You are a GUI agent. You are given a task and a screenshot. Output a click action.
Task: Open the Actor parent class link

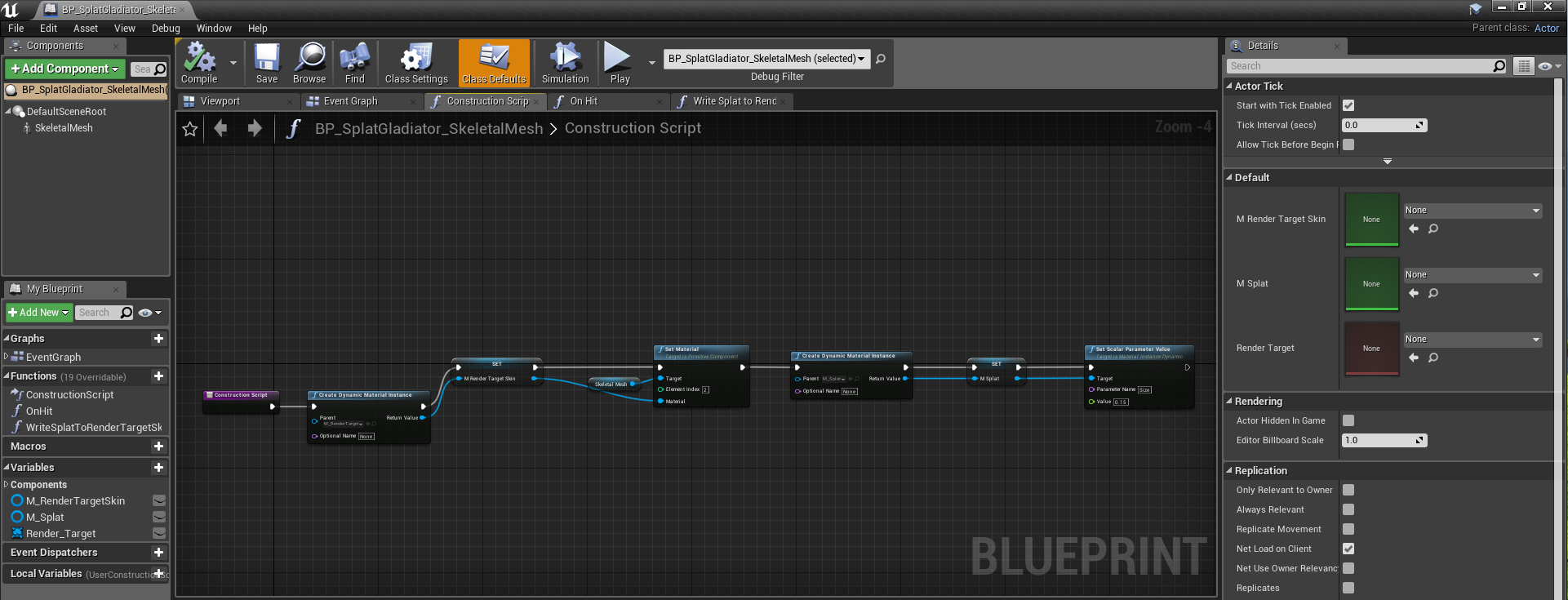coord(1546,28)
